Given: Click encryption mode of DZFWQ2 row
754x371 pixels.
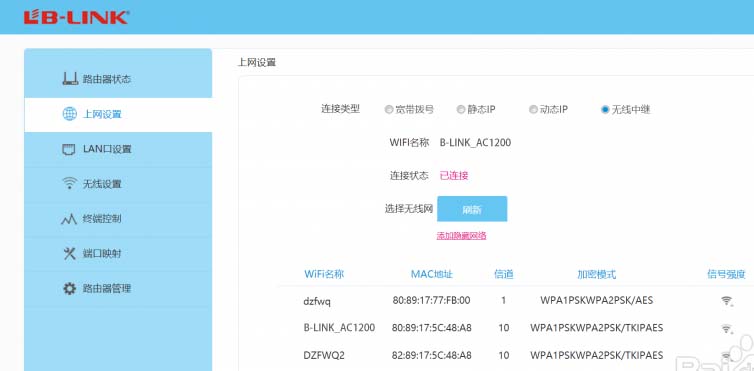Looking at the screenshot, I should click(596, 356).
